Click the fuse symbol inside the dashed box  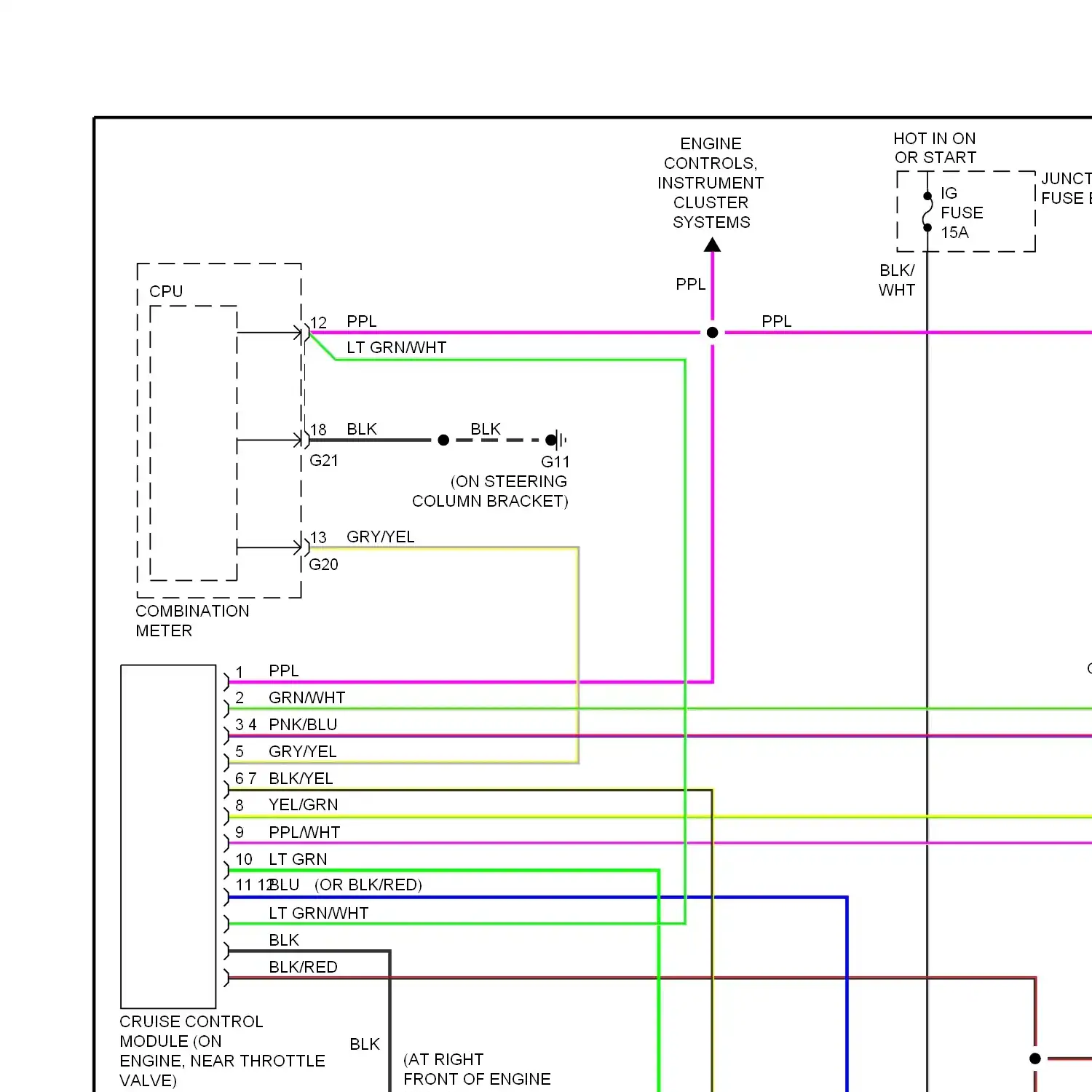pos(927,212)
